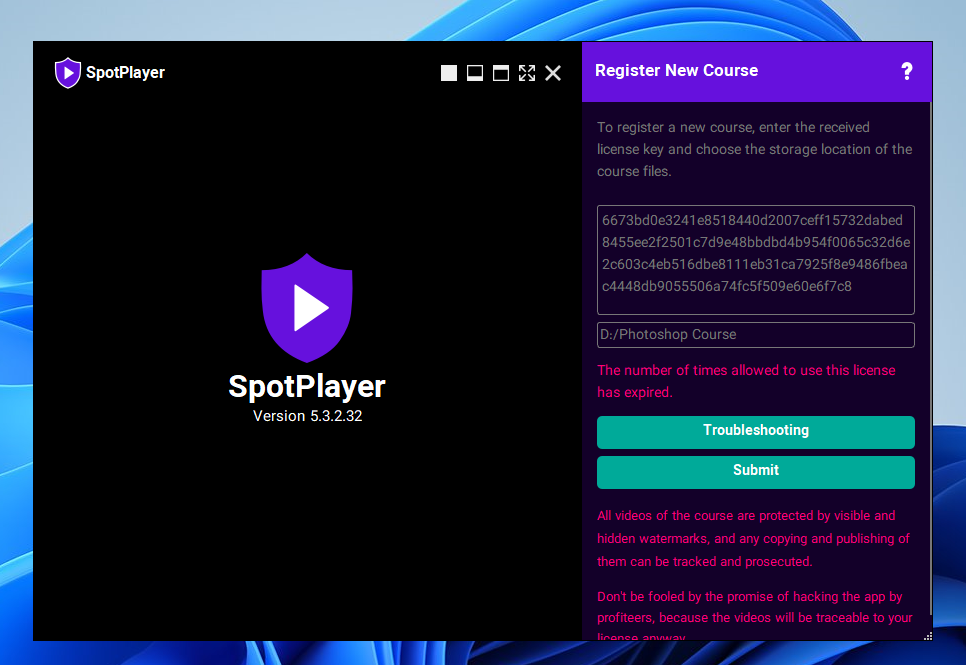Click the large SpotPlayer title in center
The width and height of the screenshot is (966, 665).
coord(307,387)
